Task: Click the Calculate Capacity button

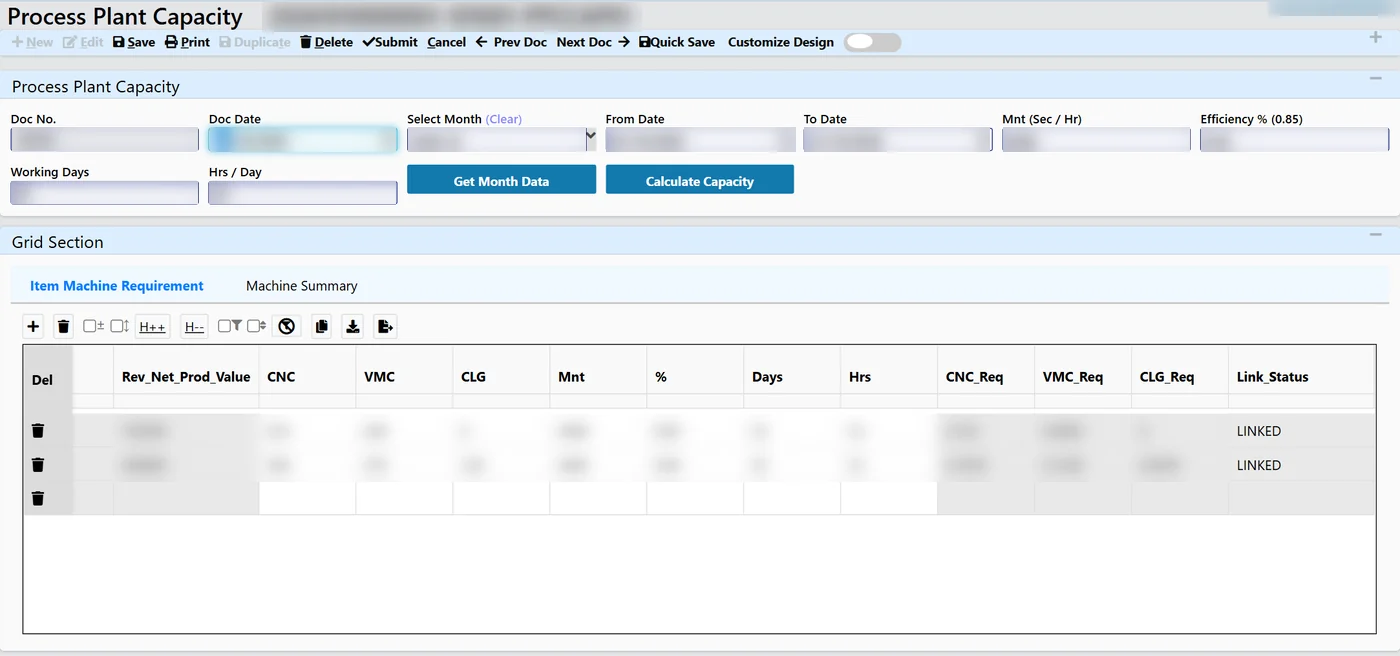Action: pos(699,180)
